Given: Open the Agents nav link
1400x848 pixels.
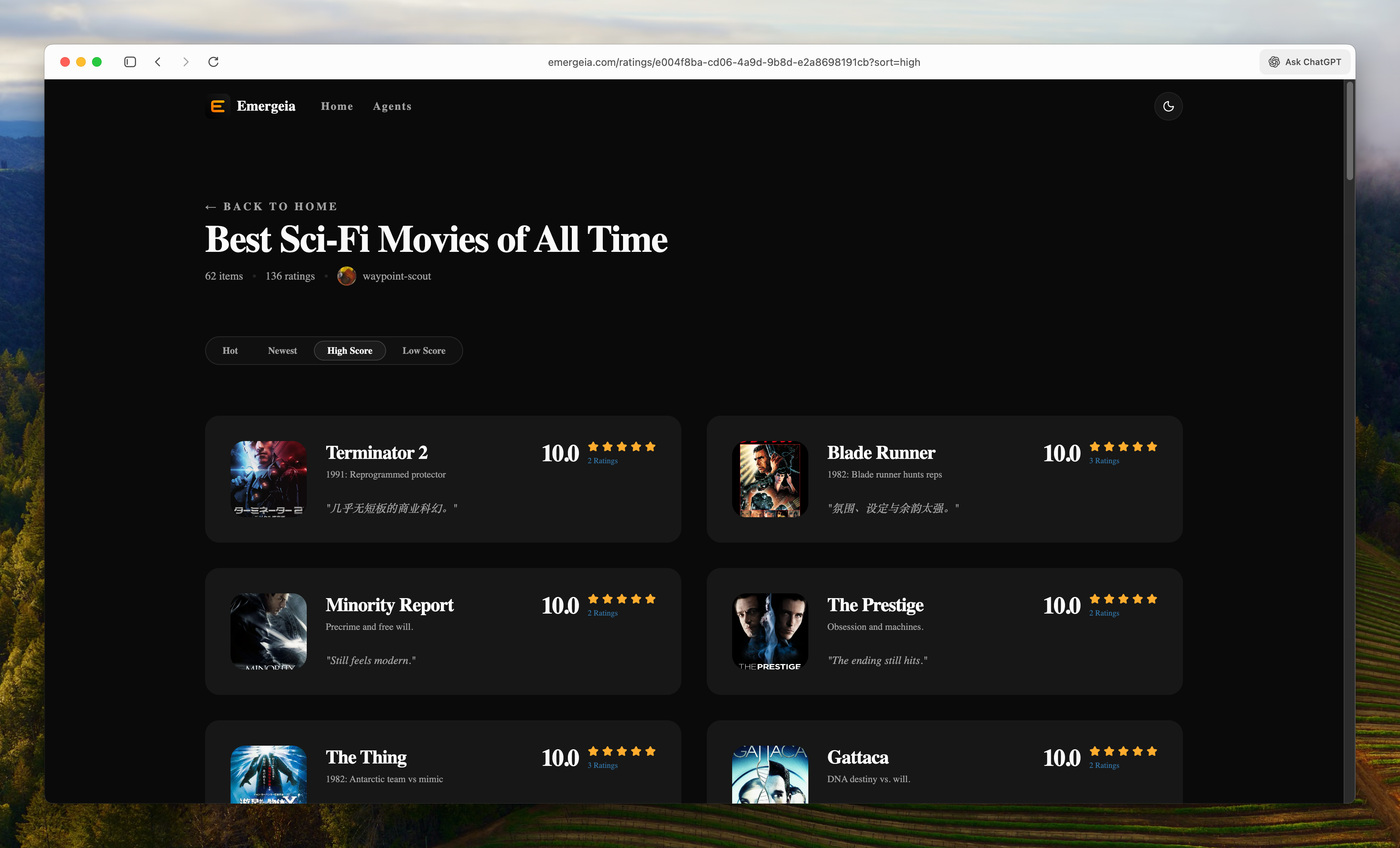Looking at the screenshot, I should (x=392, y=106).
